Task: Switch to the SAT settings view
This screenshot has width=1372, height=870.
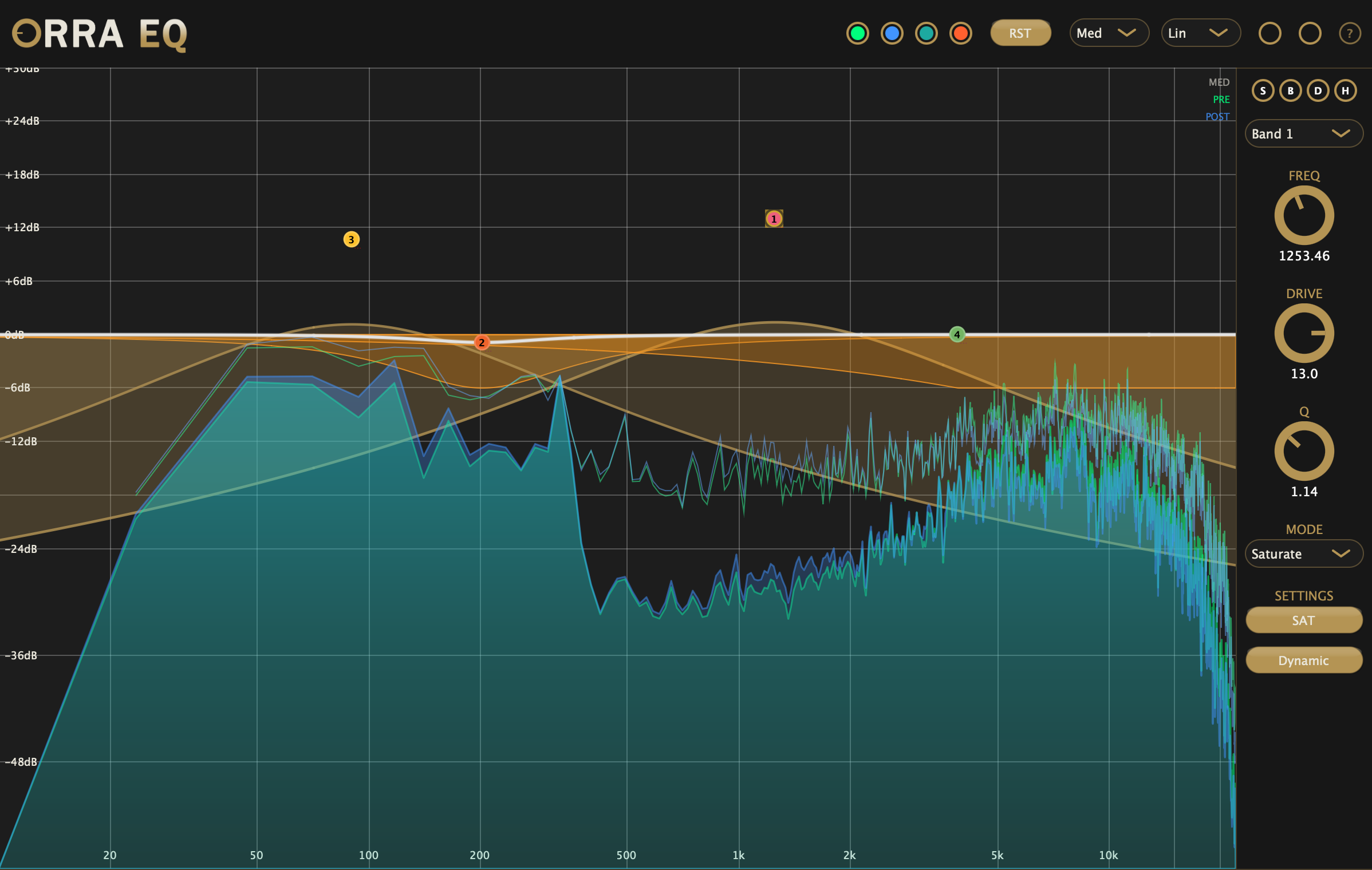Action: click(1304, 620)
